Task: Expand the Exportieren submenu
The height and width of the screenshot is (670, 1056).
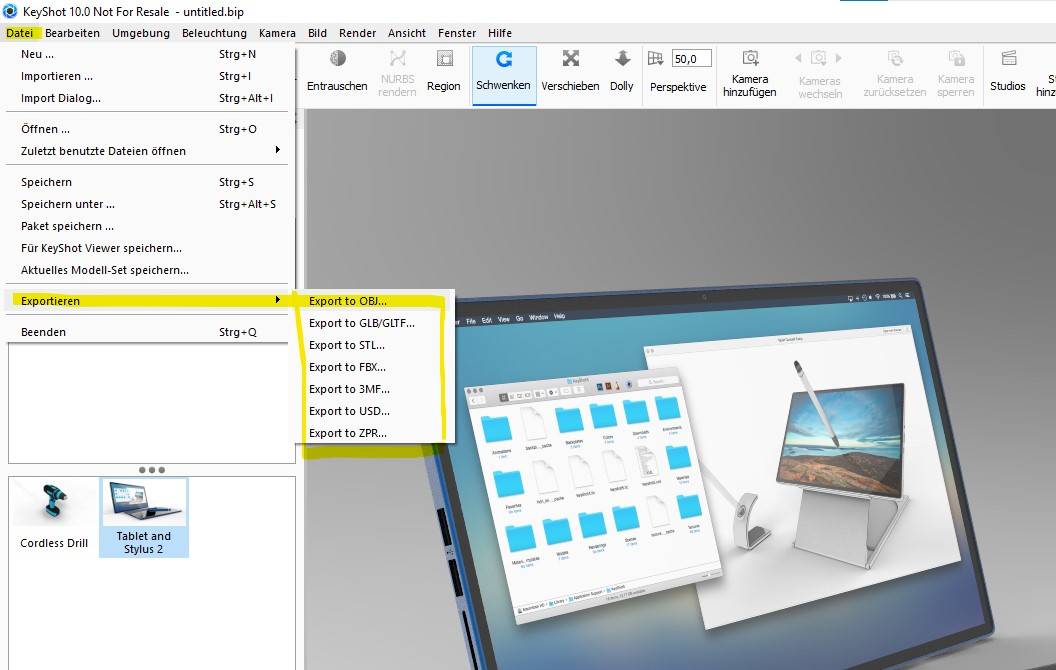Action: tap(147, 301)
